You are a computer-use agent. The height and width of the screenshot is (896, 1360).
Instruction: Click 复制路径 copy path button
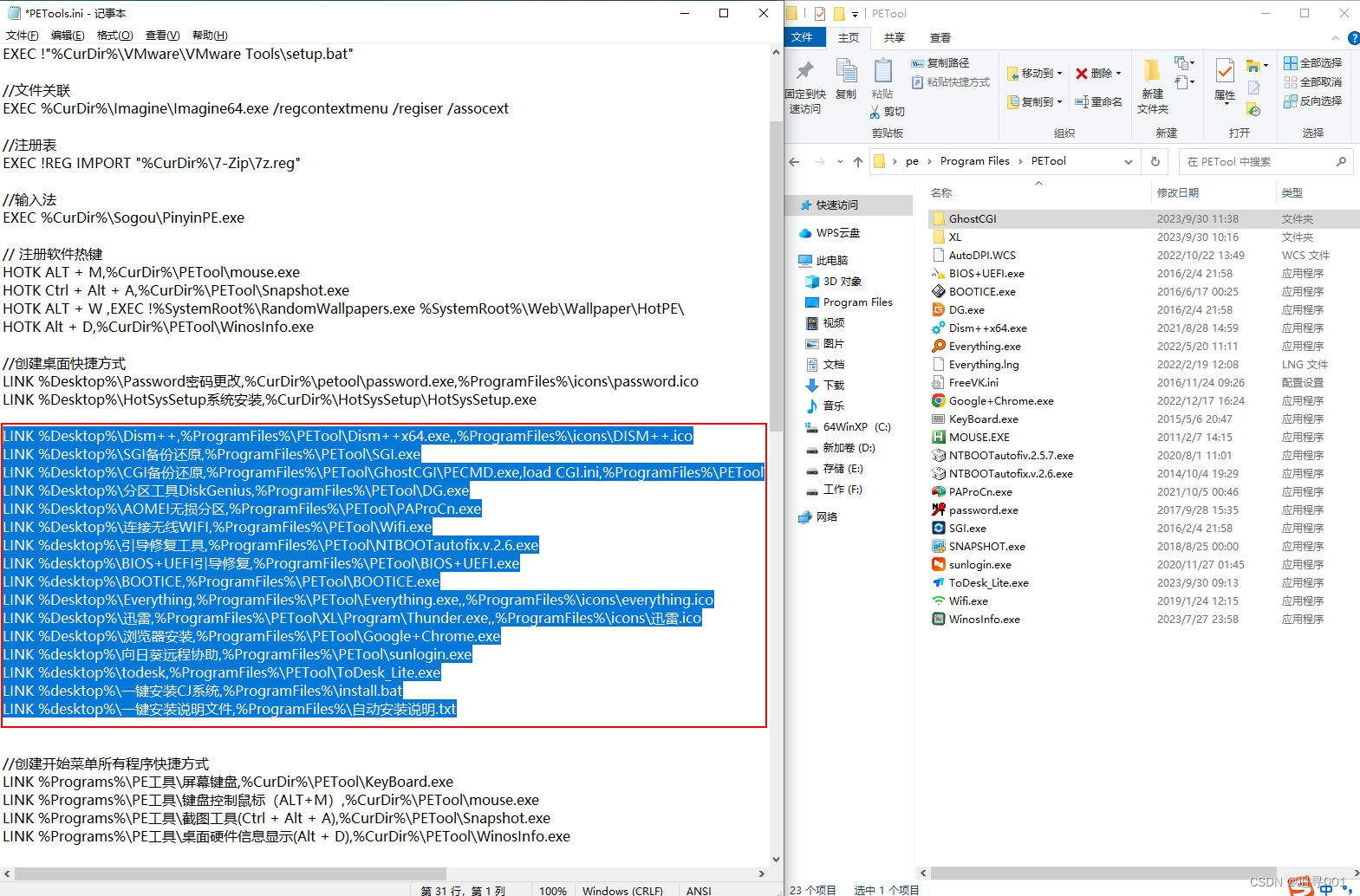pos(940,63)
